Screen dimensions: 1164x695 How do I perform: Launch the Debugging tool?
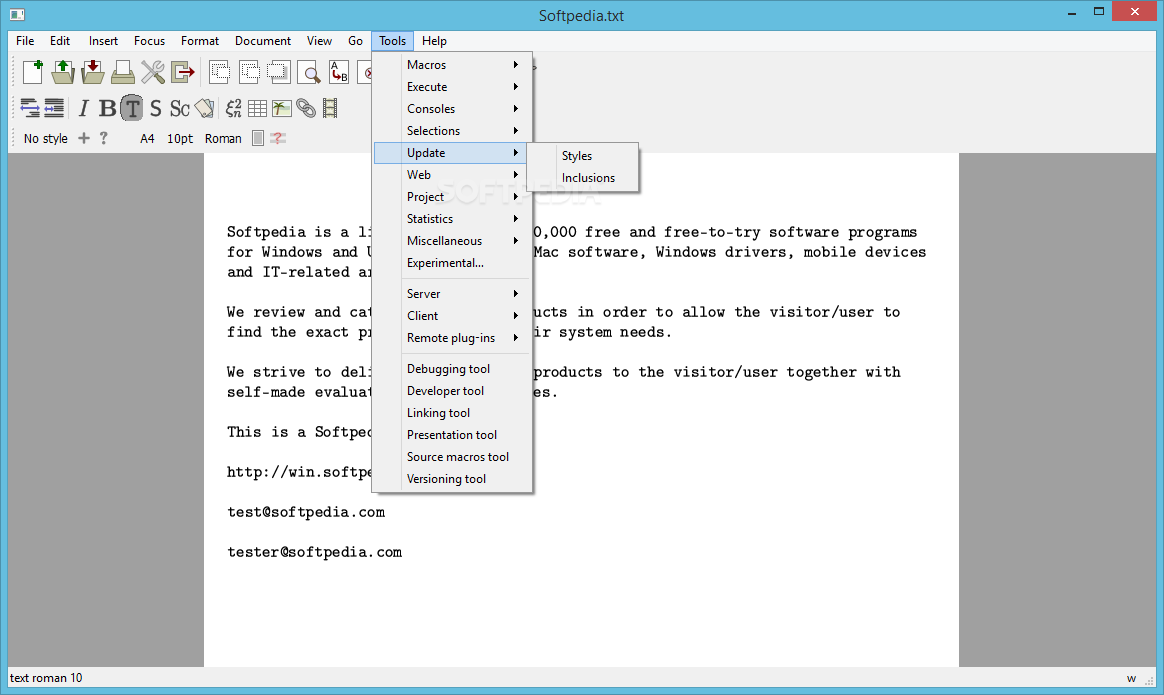click(452, 368)
